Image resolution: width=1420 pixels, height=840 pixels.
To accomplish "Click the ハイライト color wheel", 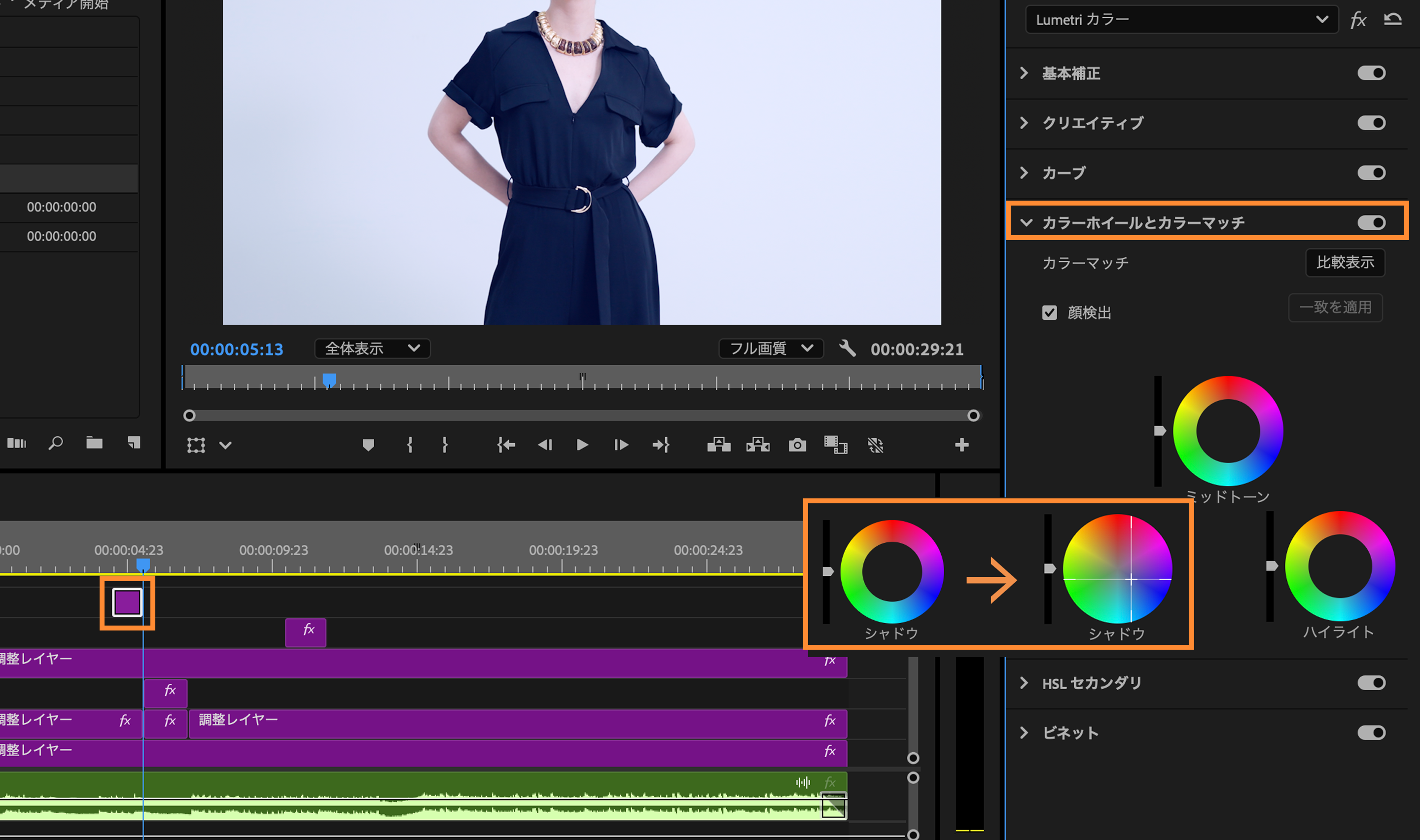I will (x=1340, y=566).
